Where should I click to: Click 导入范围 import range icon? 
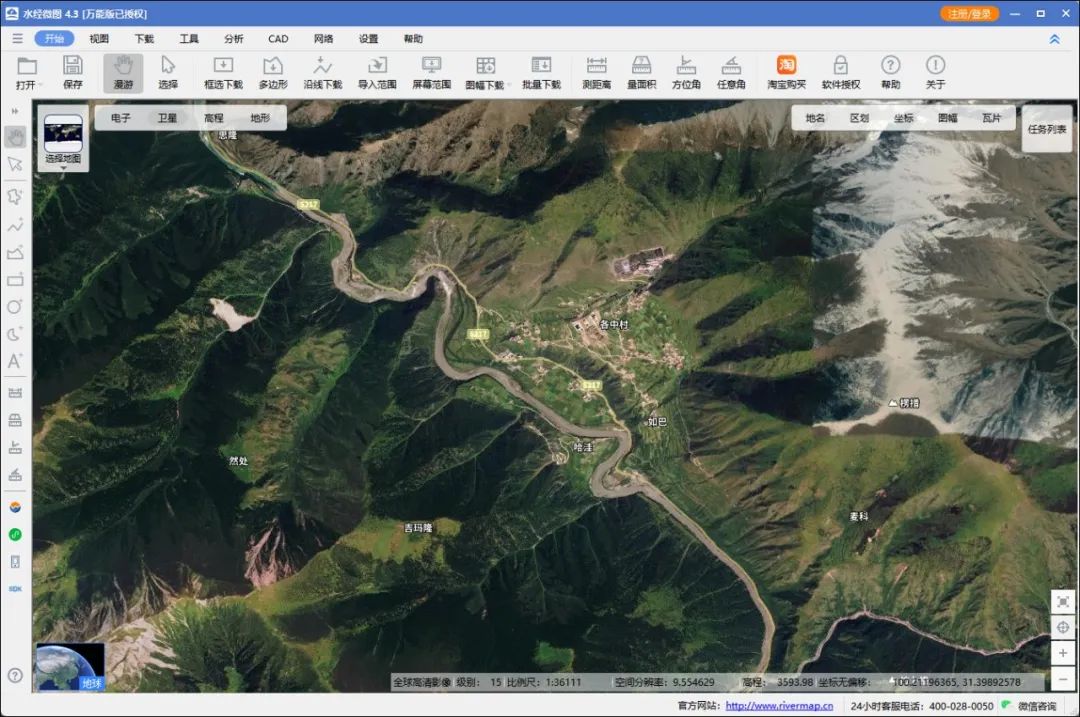377,72
